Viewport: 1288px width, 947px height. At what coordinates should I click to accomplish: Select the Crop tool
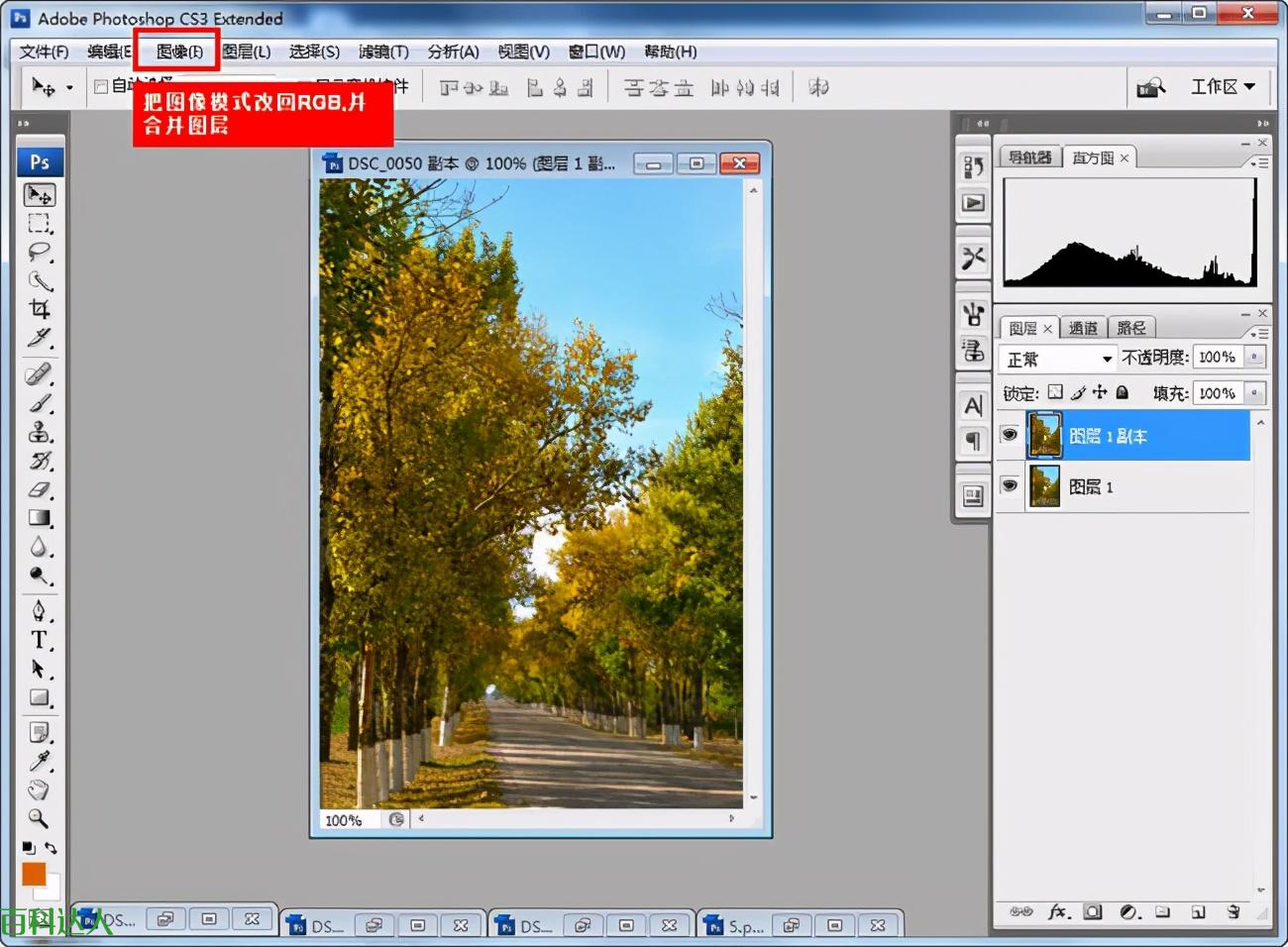(x=40, y=309)
